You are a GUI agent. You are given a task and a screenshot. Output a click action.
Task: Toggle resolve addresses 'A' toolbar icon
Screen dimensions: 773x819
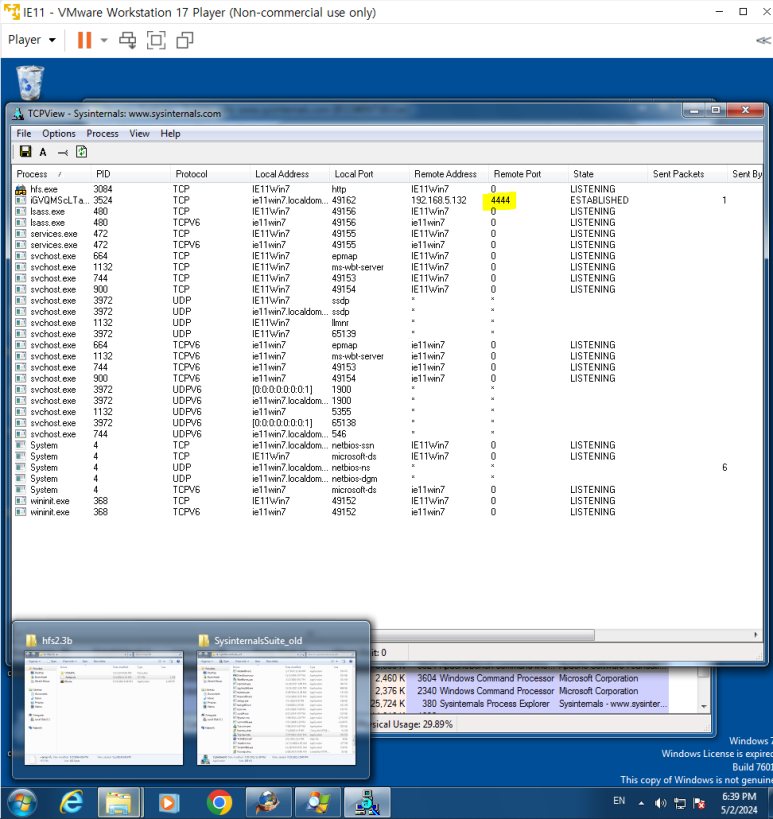[43, 152]
